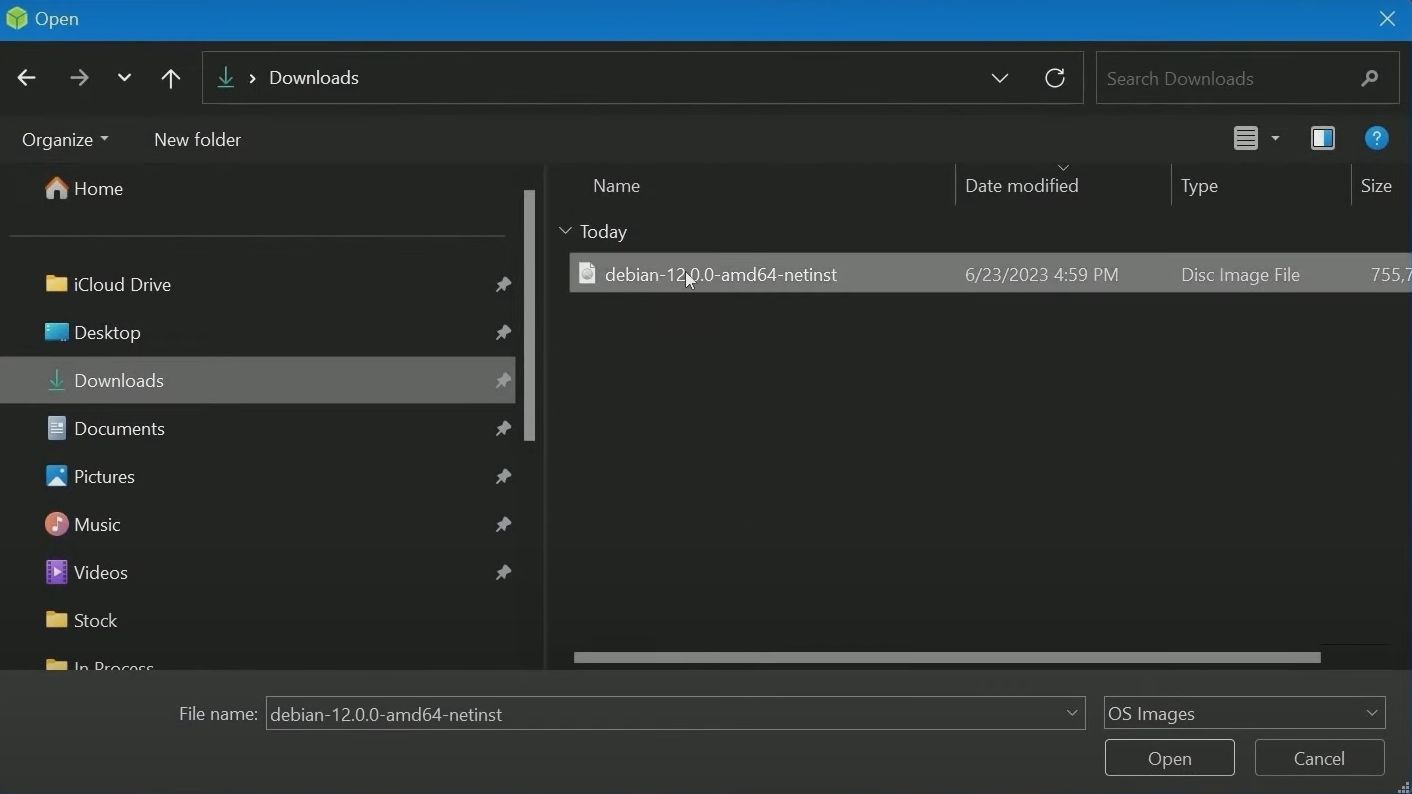Click New folder in toolbar
This screenshot has height=794, width=1412.
coord(197,140)
